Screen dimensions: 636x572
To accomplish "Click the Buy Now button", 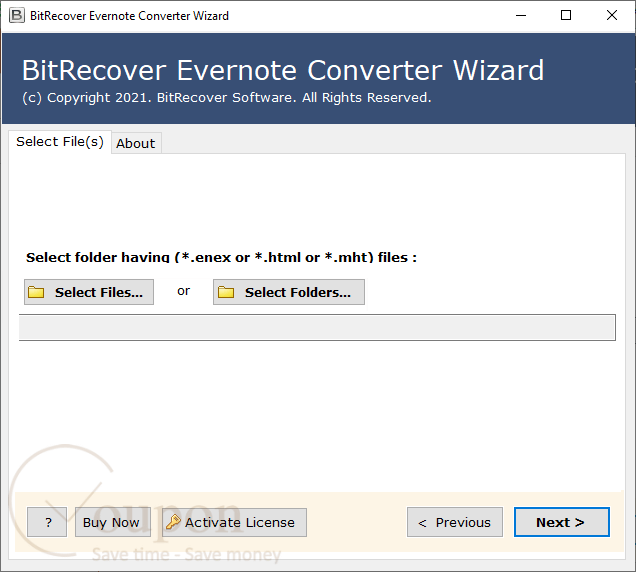I will click(x=113, y=522).
